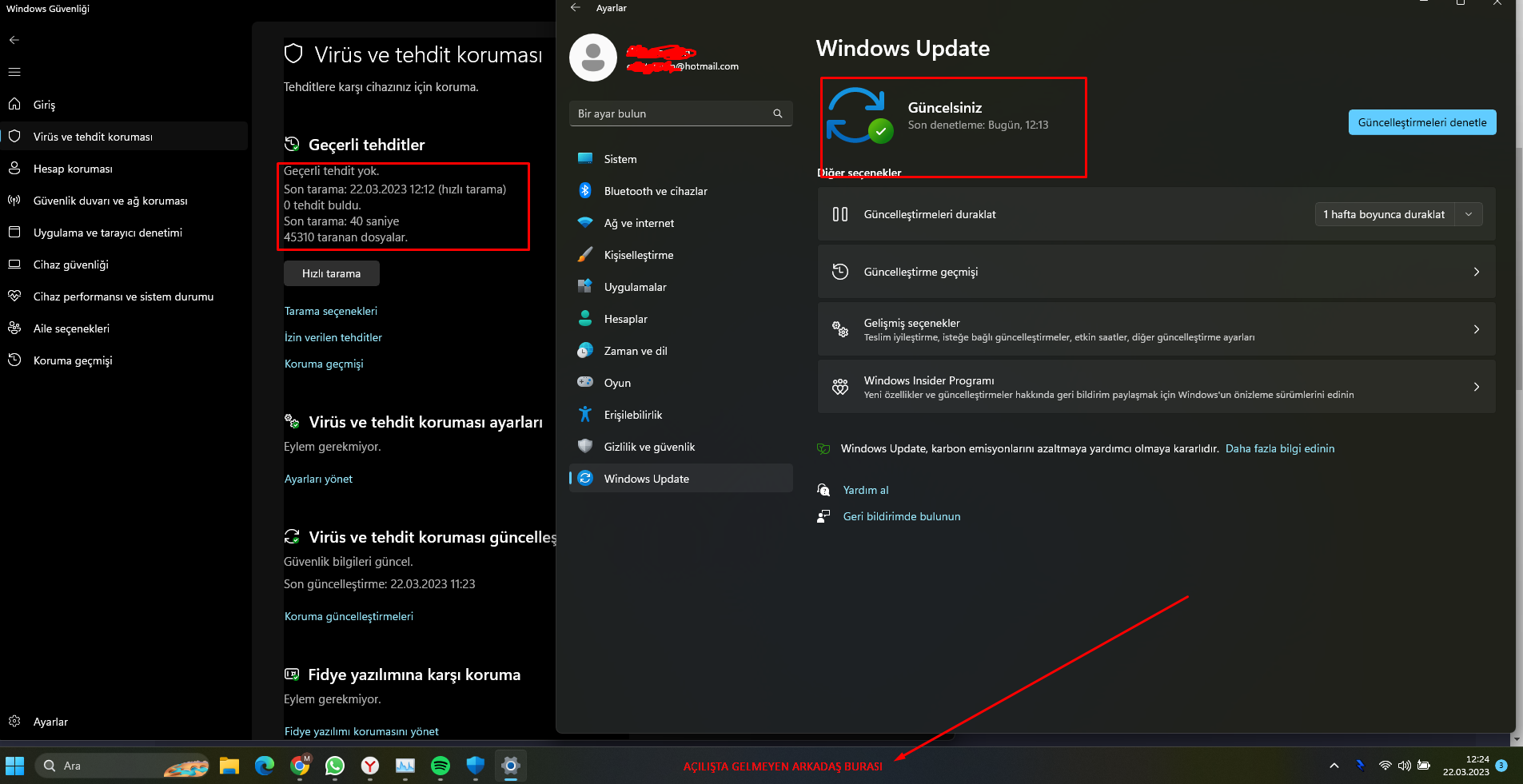Open the clock and date panel
The width and height of the screenshot is (1523, 784).
point(1465,766)
